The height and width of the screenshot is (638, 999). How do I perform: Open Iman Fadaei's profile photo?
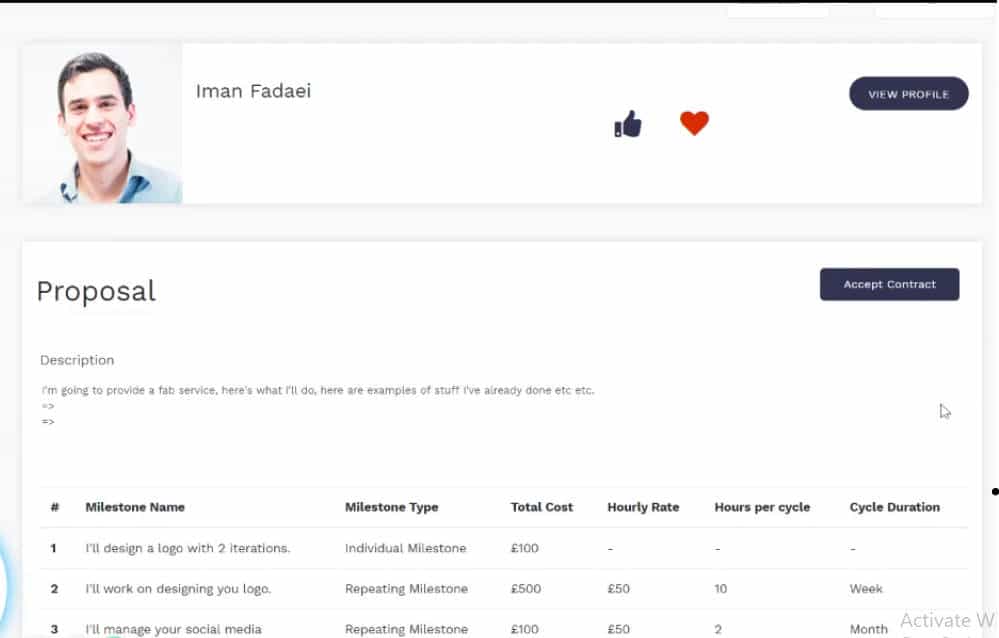pos(102,124)
